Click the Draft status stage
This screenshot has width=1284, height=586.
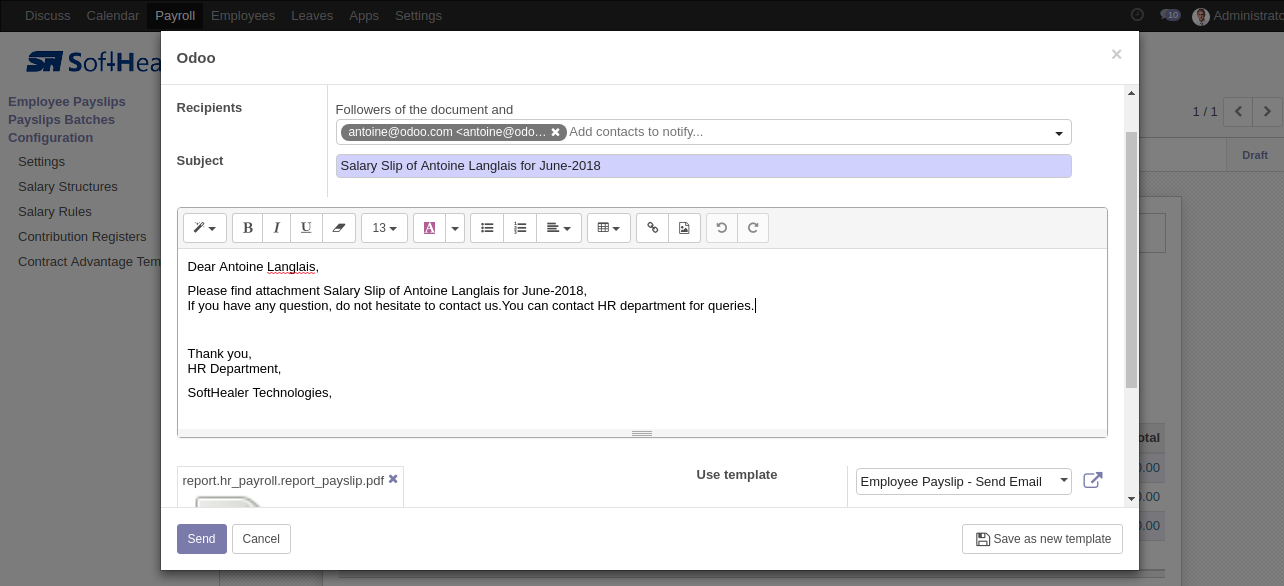coord(1255,155)
